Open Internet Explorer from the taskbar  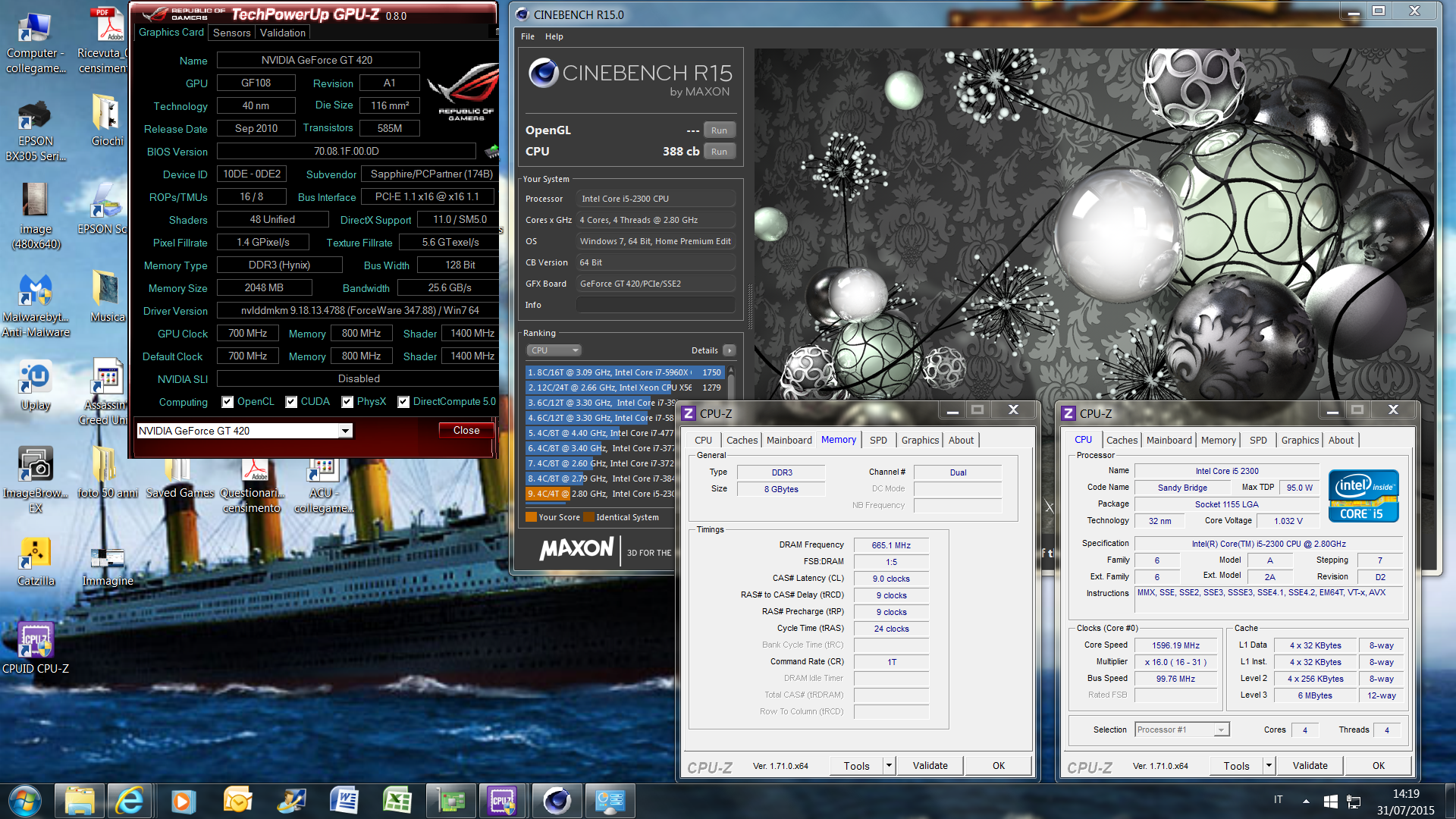pyautogui.click(x=130, y=801)
